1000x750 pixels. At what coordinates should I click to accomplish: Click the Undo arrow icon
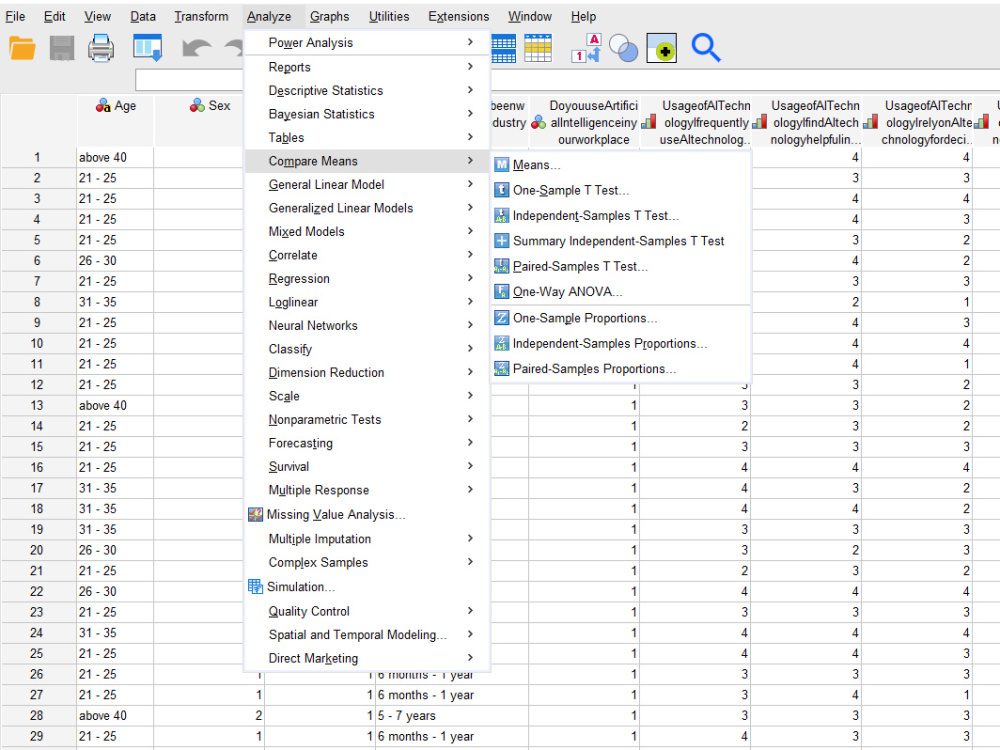tap(196, 48)
